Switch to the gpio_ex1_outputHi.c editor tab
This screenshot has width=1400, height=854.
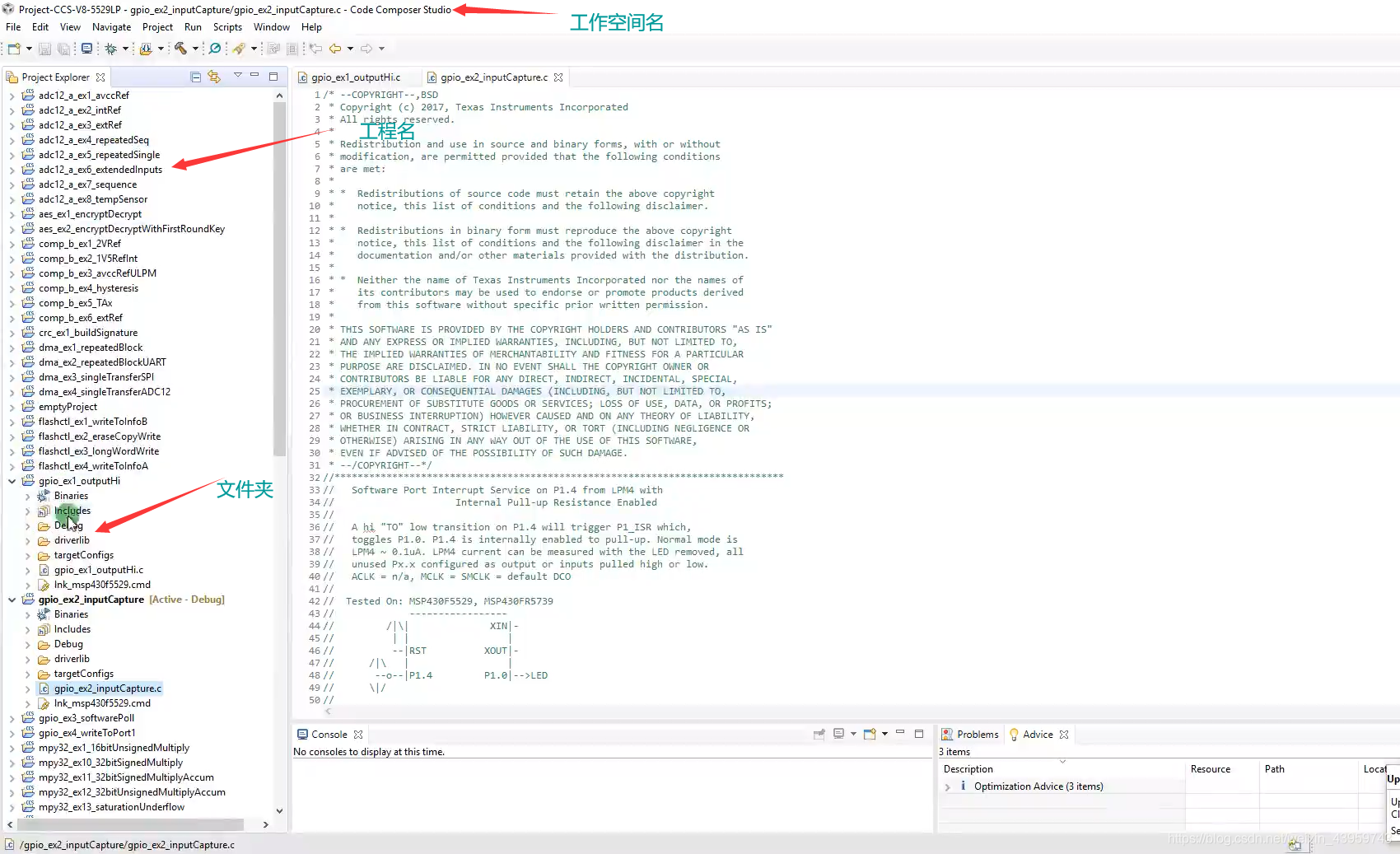pyautogui.click(x=356, y=77)
